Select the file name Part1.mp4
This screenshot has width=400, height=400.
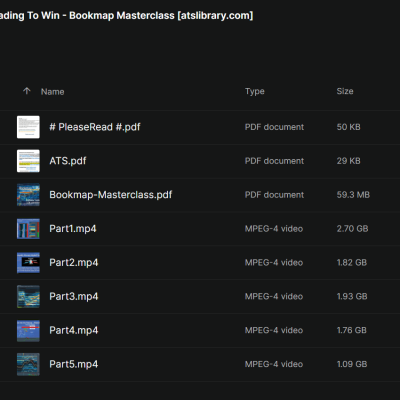pos(73,229)
